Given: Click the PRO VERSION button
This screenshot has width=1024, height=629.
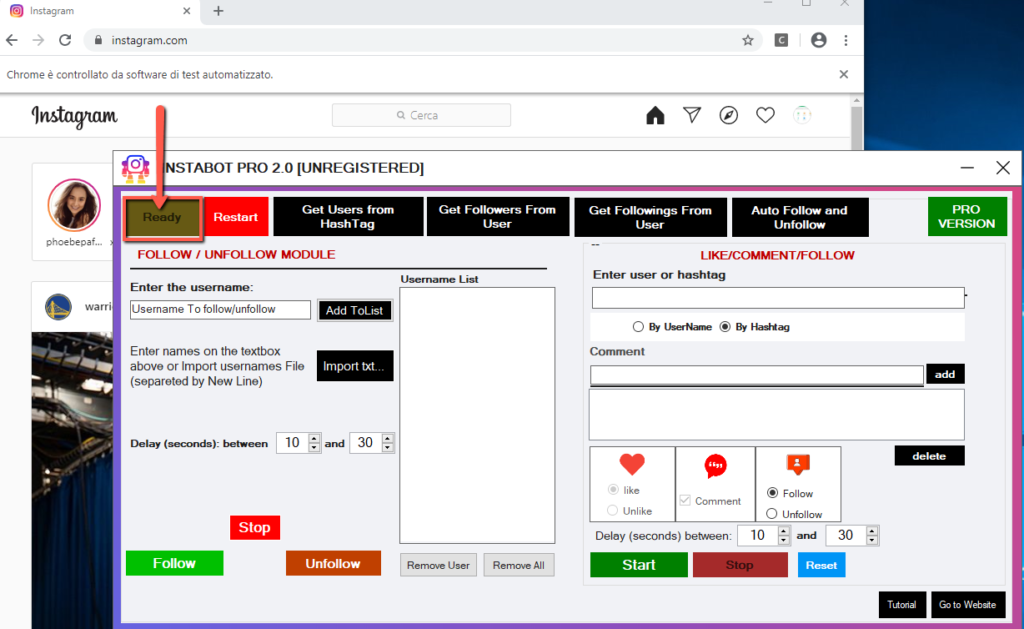Looking at the screenshot, I should [967, 216].
